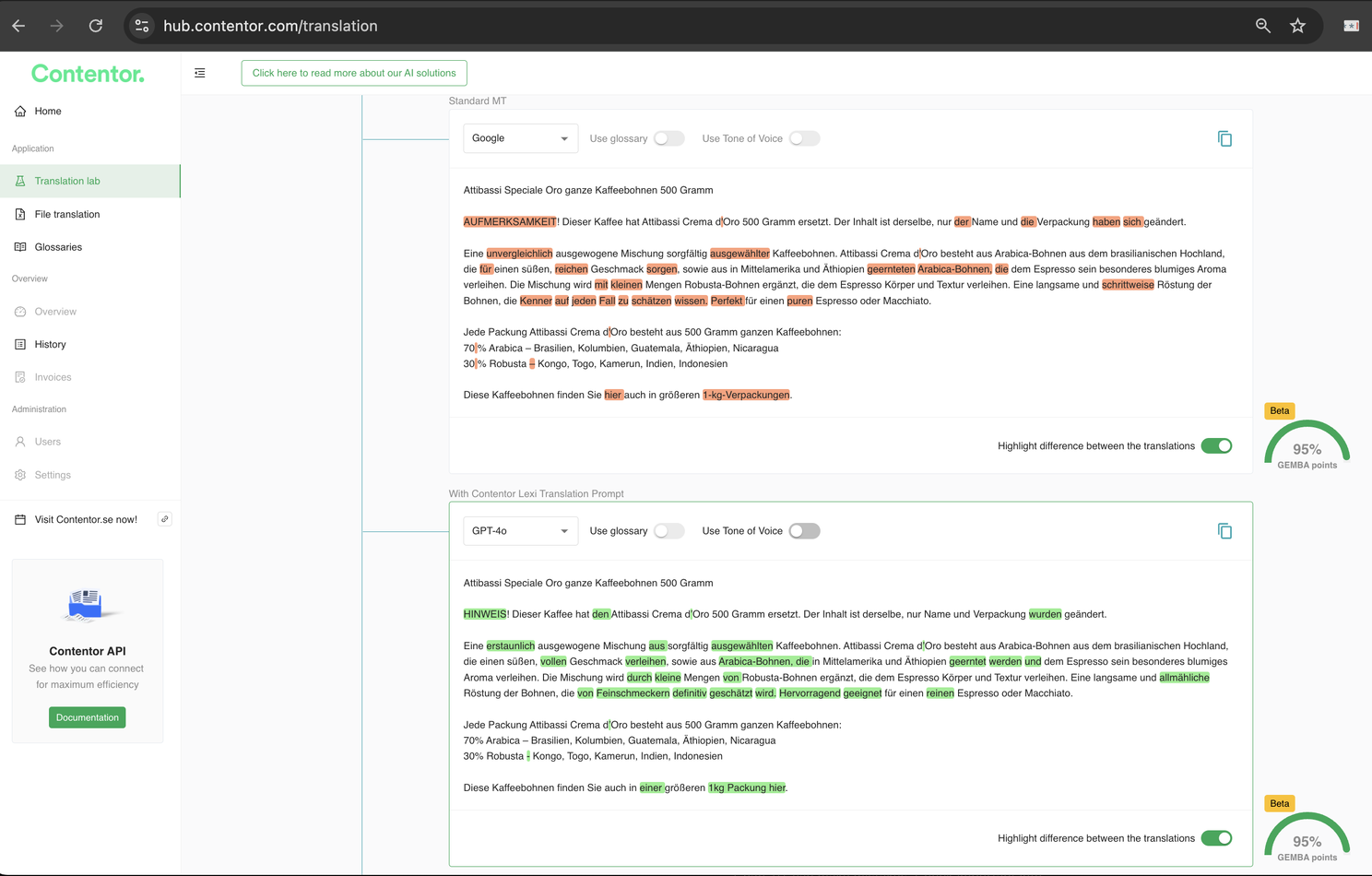Open the browser extension icon at far right
Image resolution: width=1372 pixels, height=876 pixels.
(x=1351, y=26)
